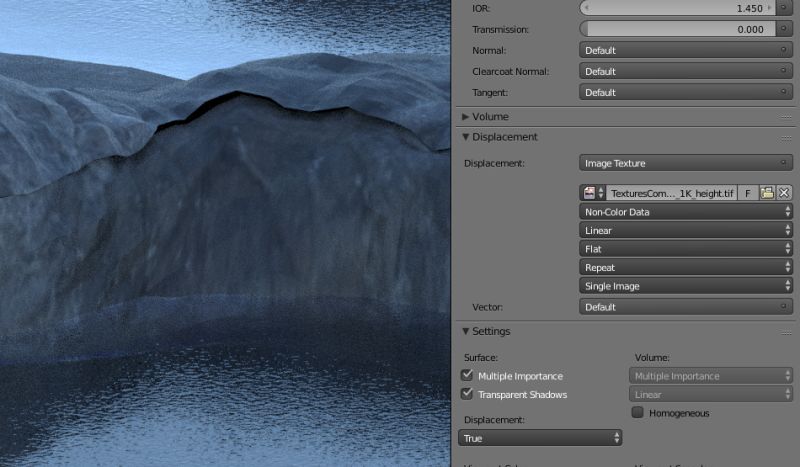Open Volume Multiple Importance sampling dropdown
The height and width of the screenshot is (467, 800).
711,376
